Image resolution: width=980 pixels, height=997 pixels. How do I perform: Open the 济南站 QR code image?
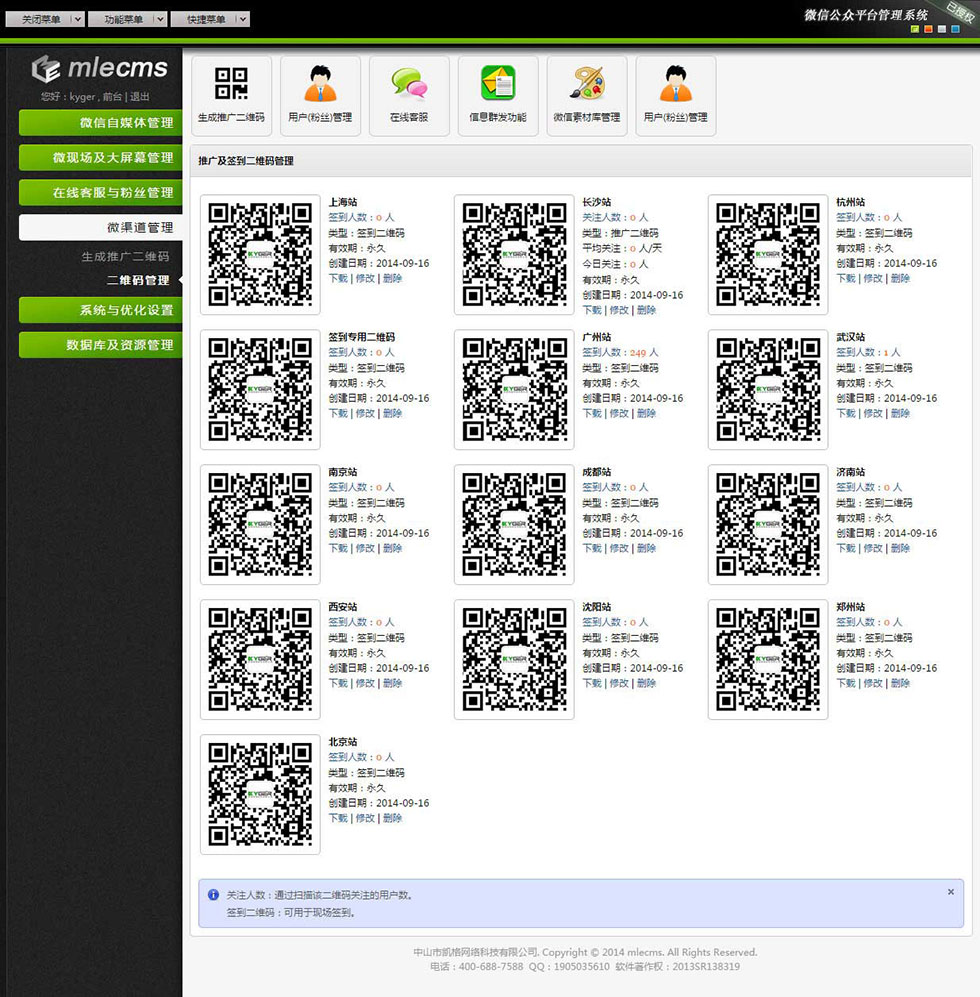point(768,524)
